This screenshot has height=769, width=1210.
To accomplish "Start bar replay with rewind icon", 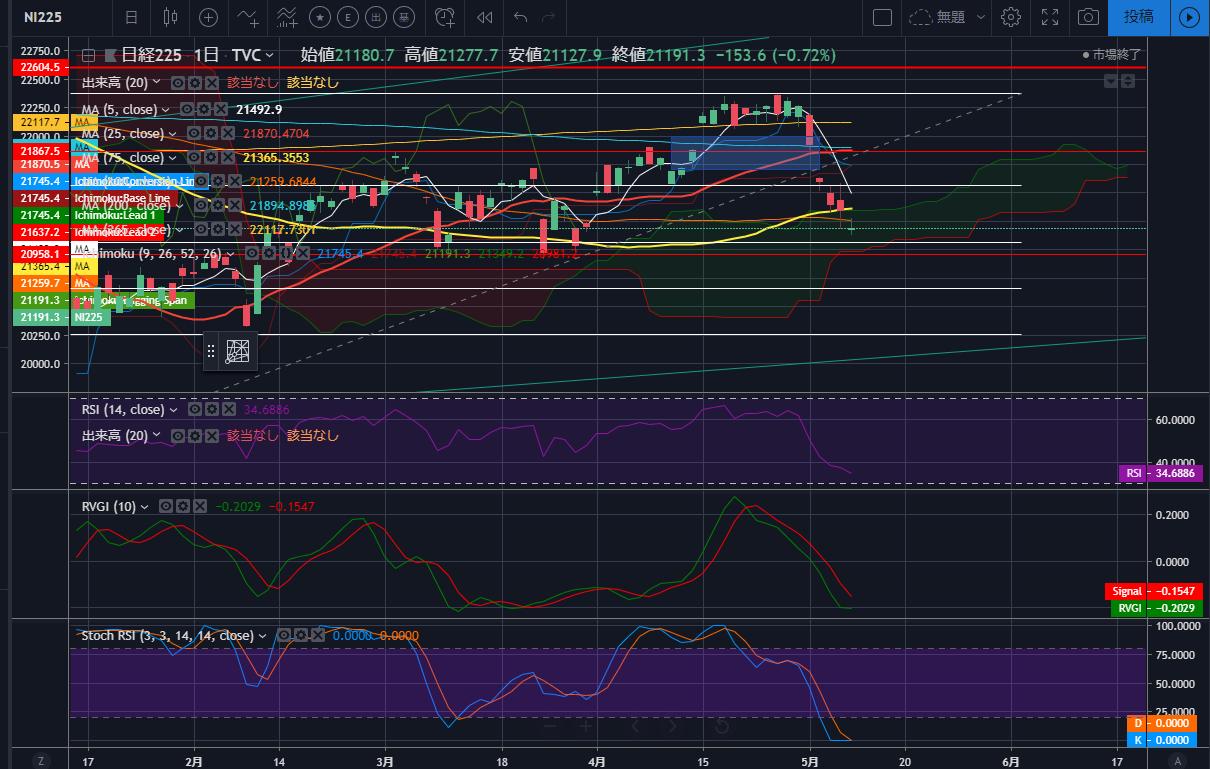I will point(485,17).
